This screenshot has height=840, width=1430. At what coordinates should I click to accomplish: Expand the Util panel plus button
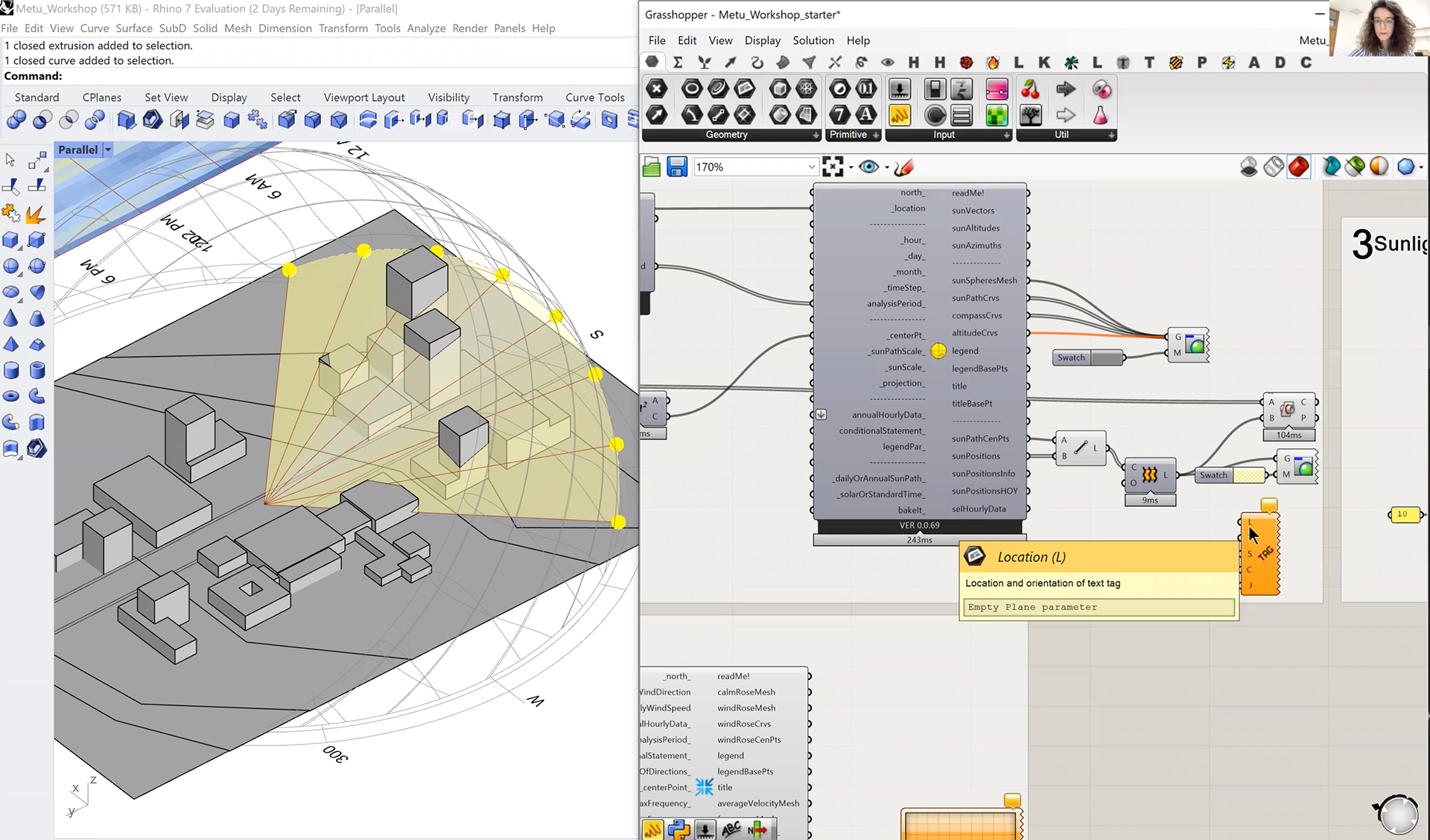tap(1111, 135)
